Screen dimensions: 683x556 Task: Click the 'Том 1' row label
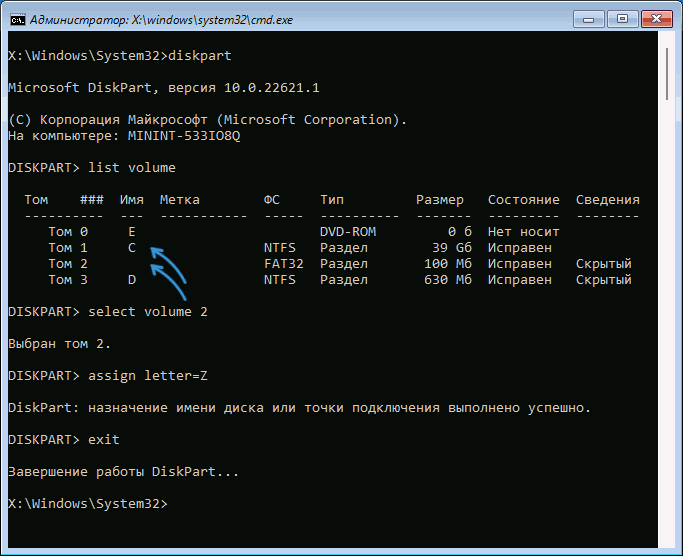pos(68,248)
